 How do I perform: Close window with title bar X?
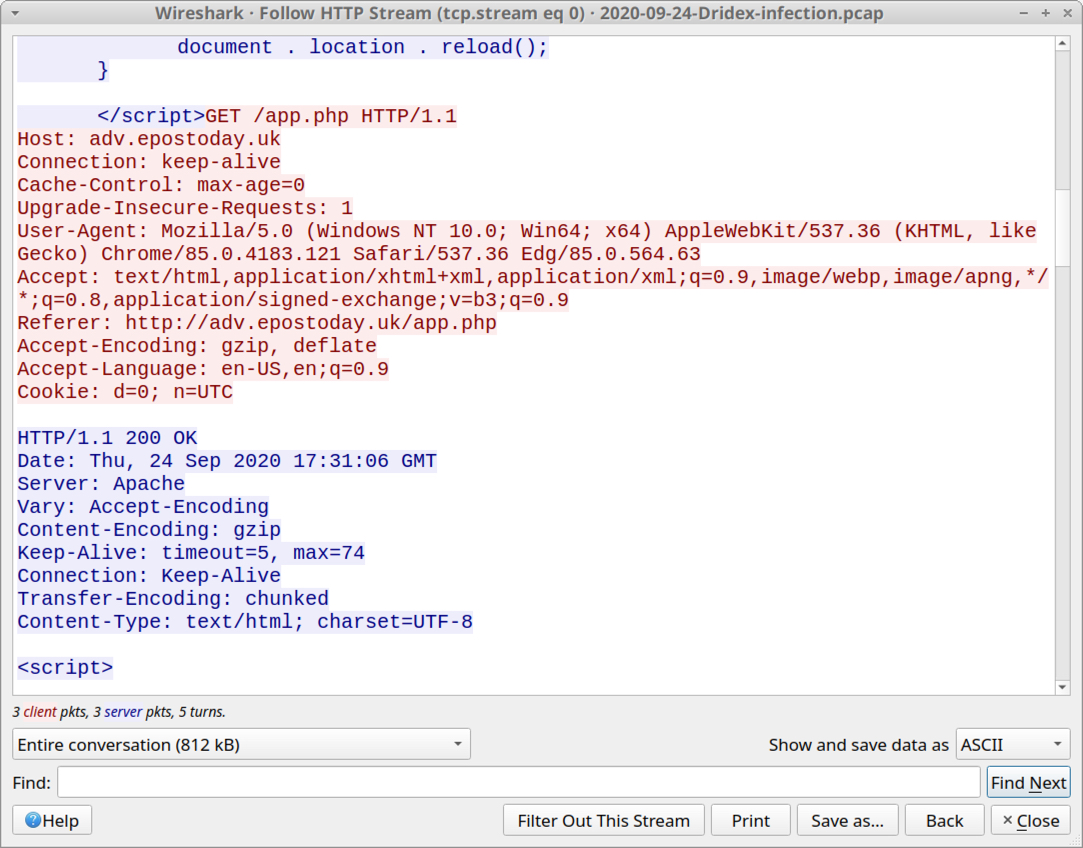click(x=1067, y=13)
